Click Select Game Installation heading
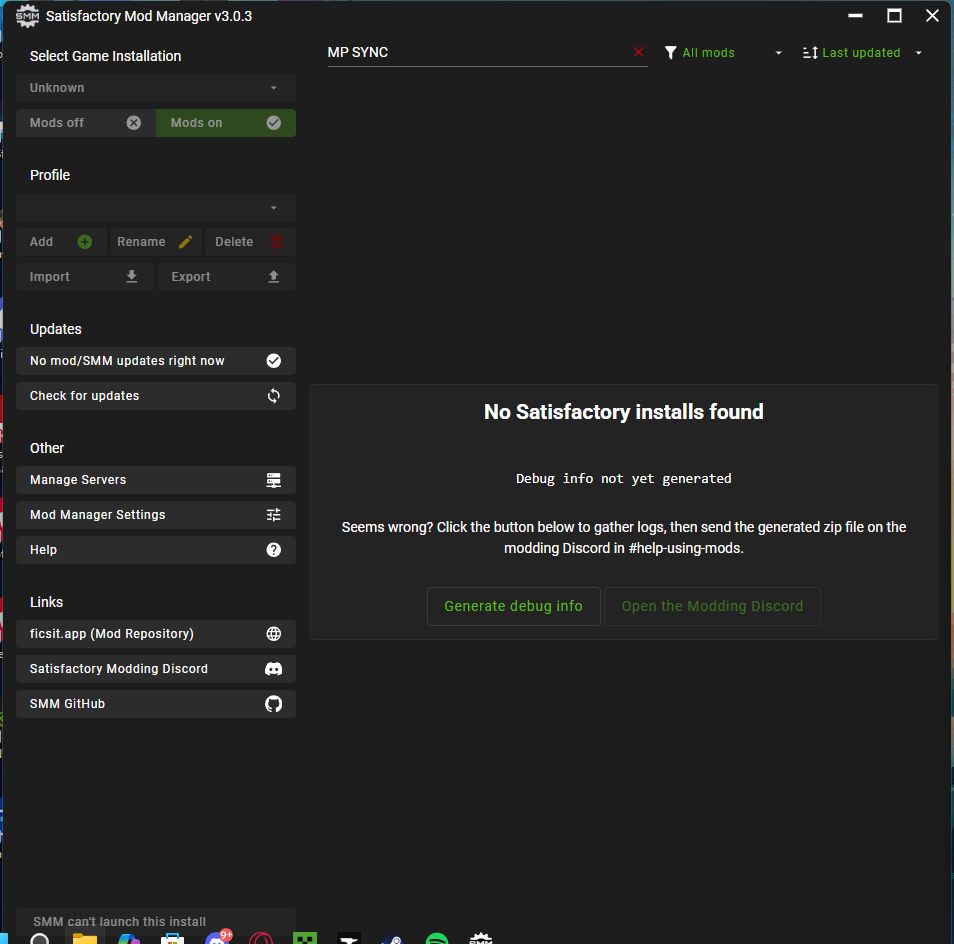954x944 pixels. click(x=105, y=57)
